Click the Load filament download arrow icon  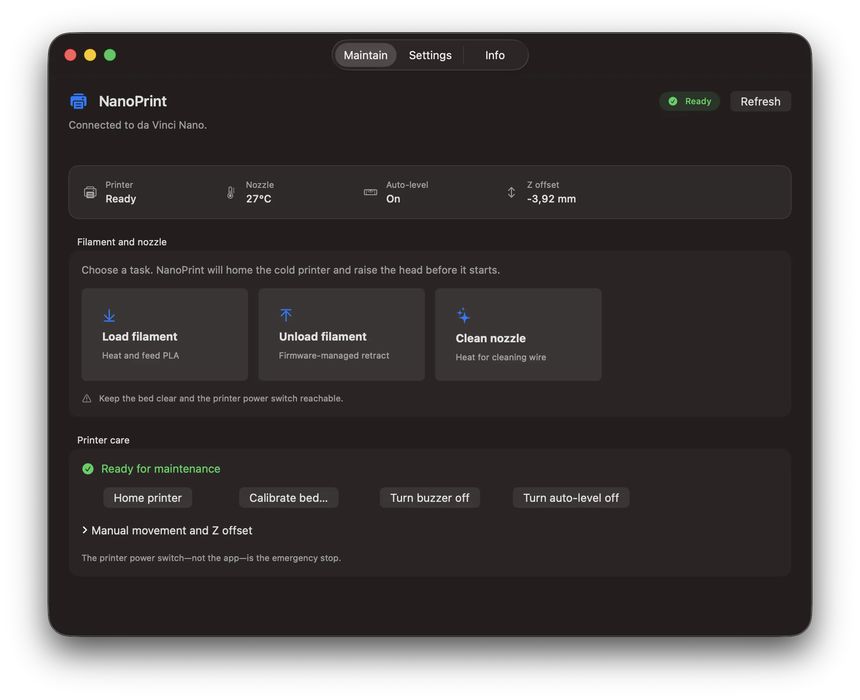click(109, 315)
